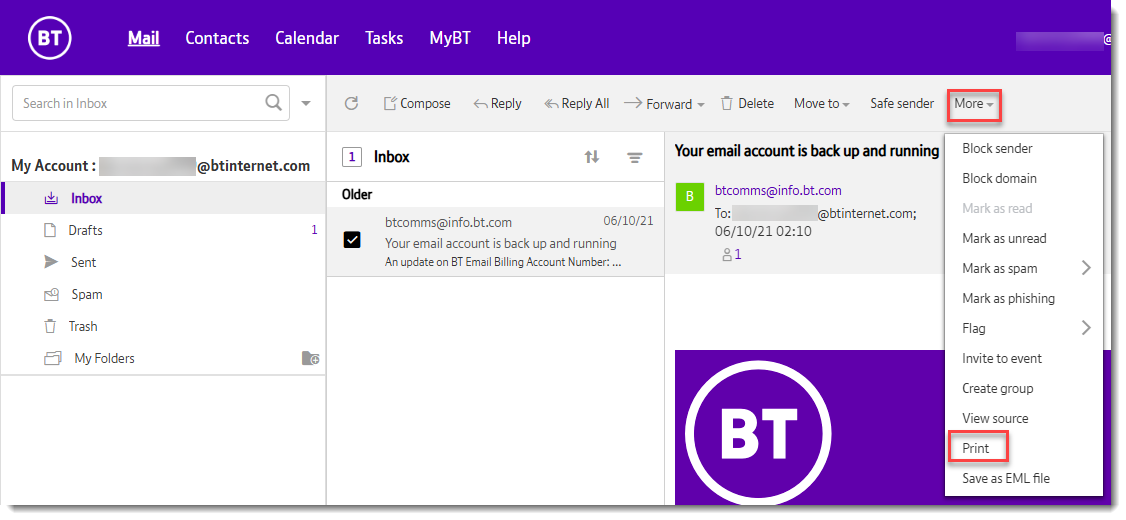Open the Inbox folder
Viewport: 1126px width, 520px height.
point(164,198)
